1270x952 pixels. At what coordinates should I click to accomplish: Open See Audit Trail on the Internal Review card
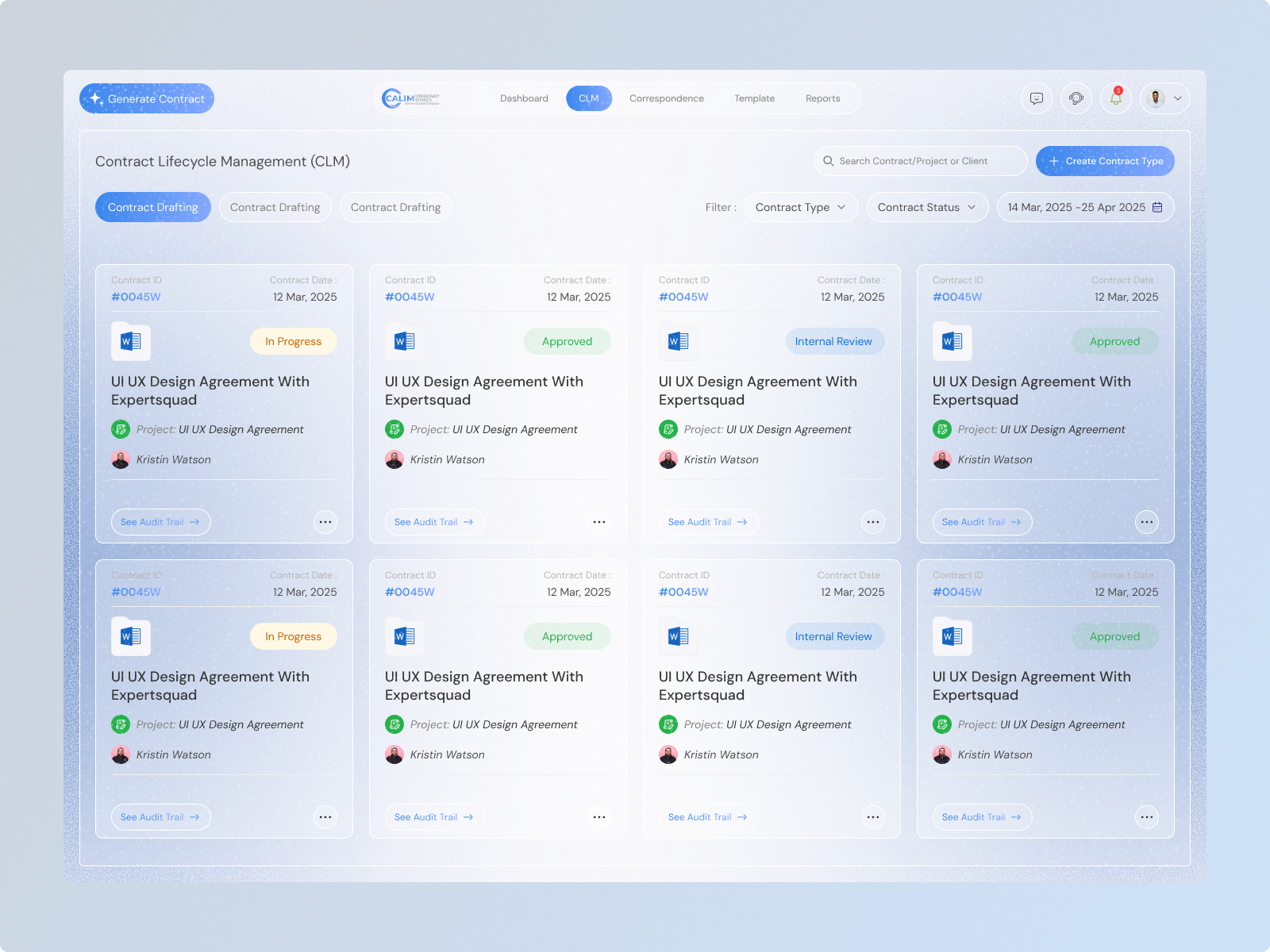tap(708, 521)
